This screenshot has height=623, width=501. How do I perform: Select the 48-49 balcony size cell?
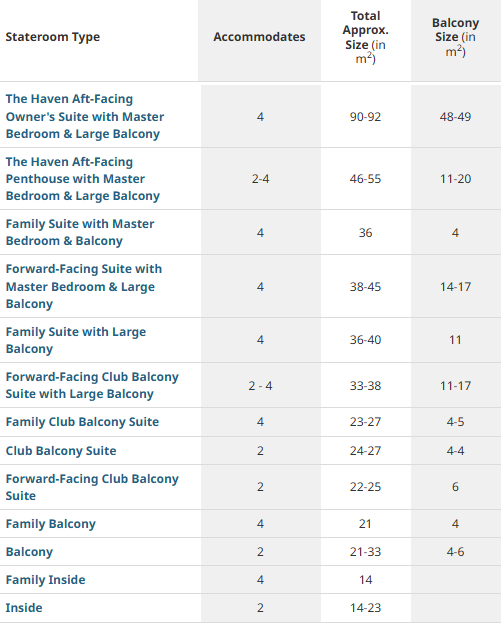(x=455, y=117)
